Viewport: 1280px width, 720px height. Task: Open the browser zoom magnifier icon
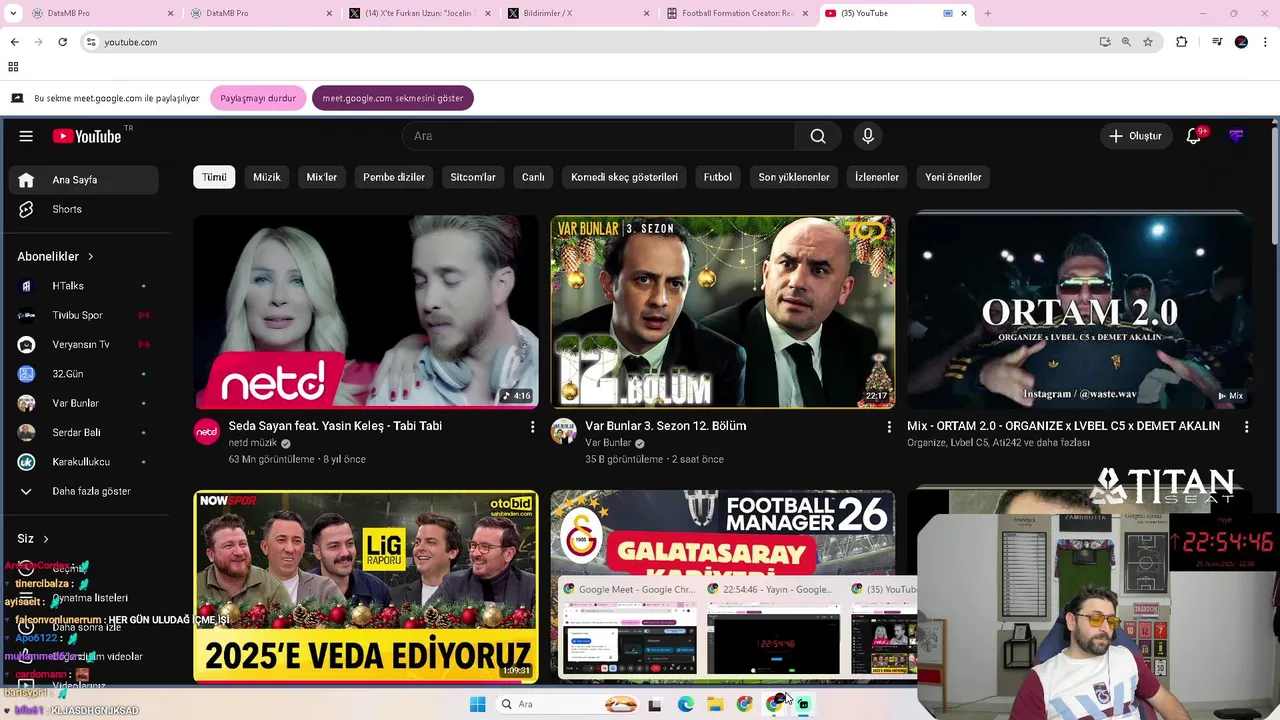[1126, 42]
